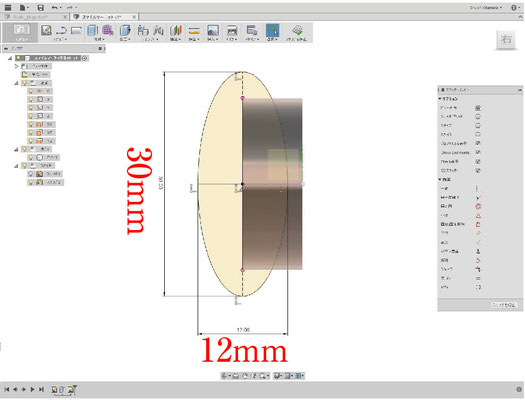Screen dimensions: 525x400
Task: Click the Undo arrow icon
Action: click(55, 7)
